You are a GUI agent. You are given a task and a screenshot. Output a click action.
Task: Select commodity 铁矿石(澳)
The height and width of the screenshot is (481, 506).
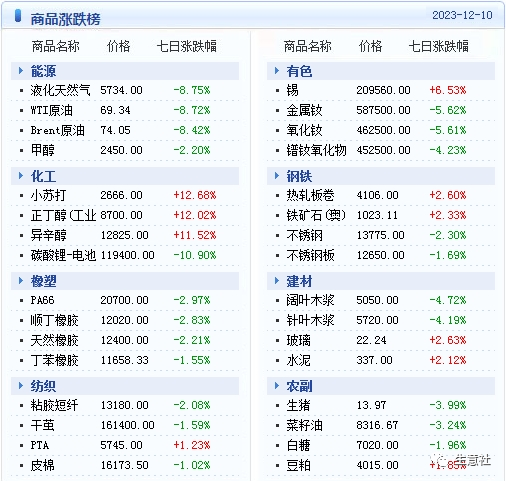(x=316, y=215)
